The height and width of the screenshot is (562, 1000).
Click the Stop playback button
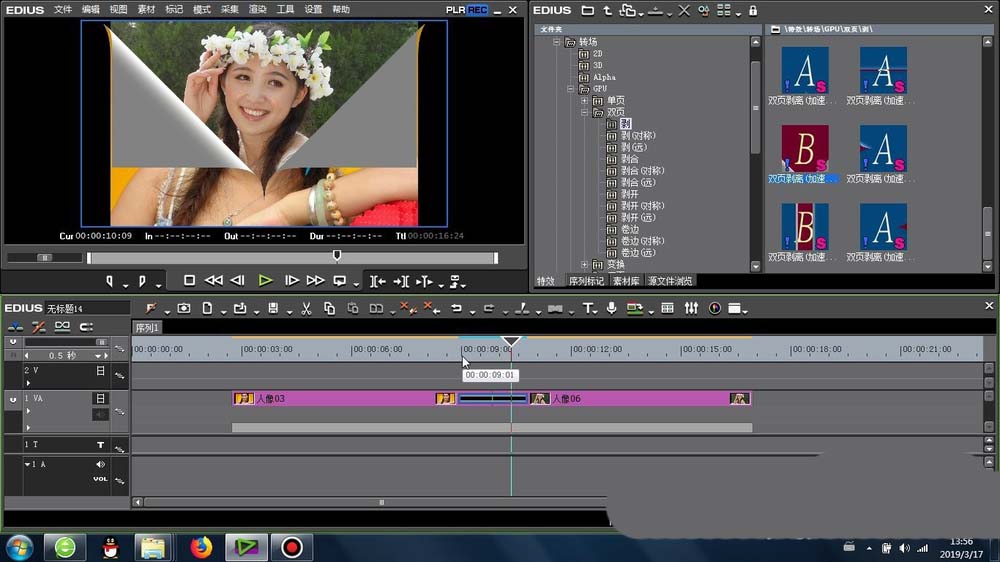(189, 281)
